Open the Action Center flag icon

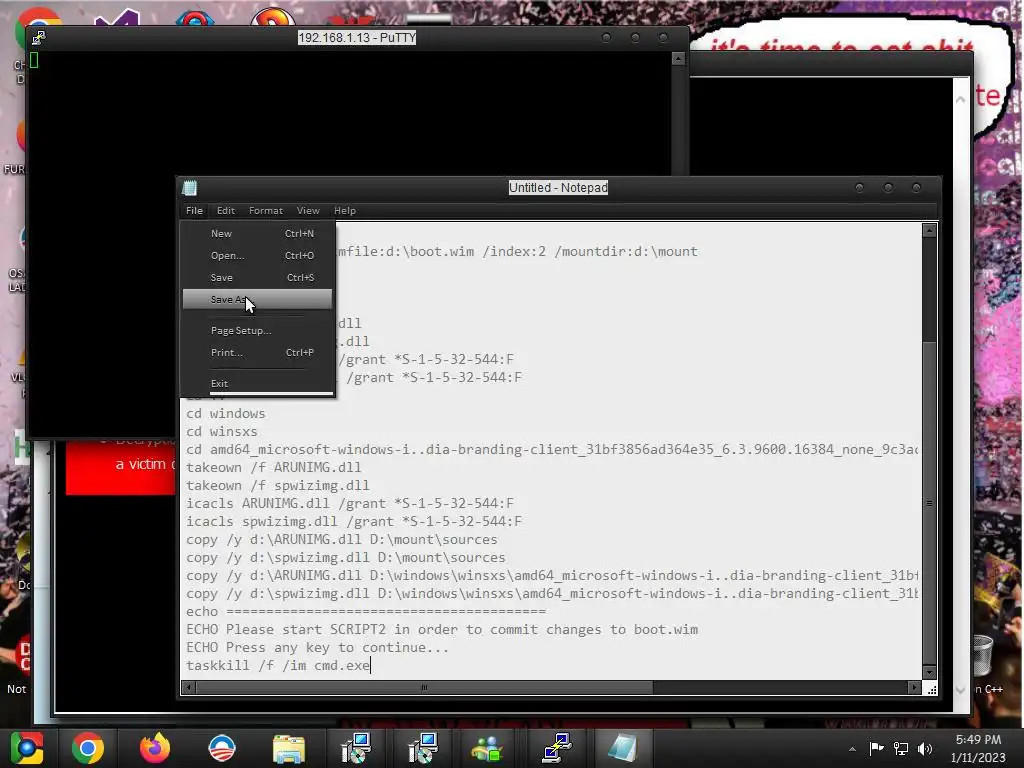876,748
